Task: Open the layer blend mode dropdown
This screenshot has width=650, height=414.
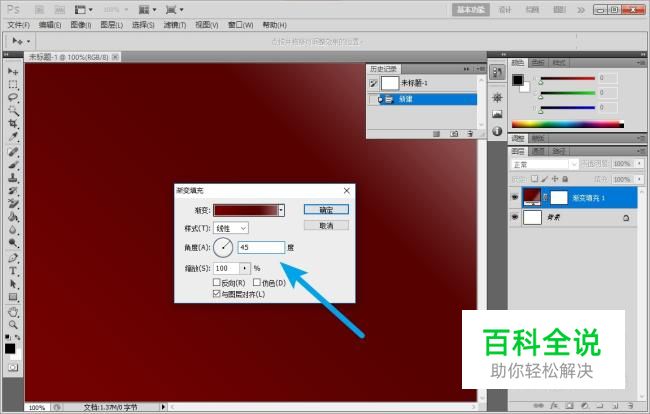Action: click(544, 165)
